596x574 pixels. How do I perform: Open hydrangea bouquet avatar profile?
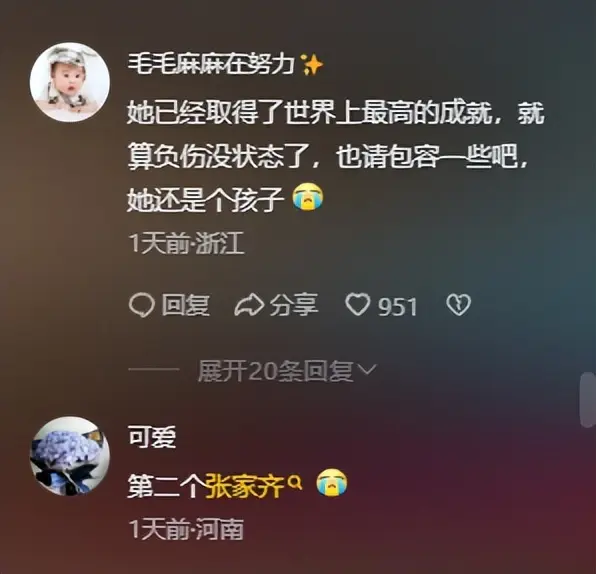[x=70, y=456]
